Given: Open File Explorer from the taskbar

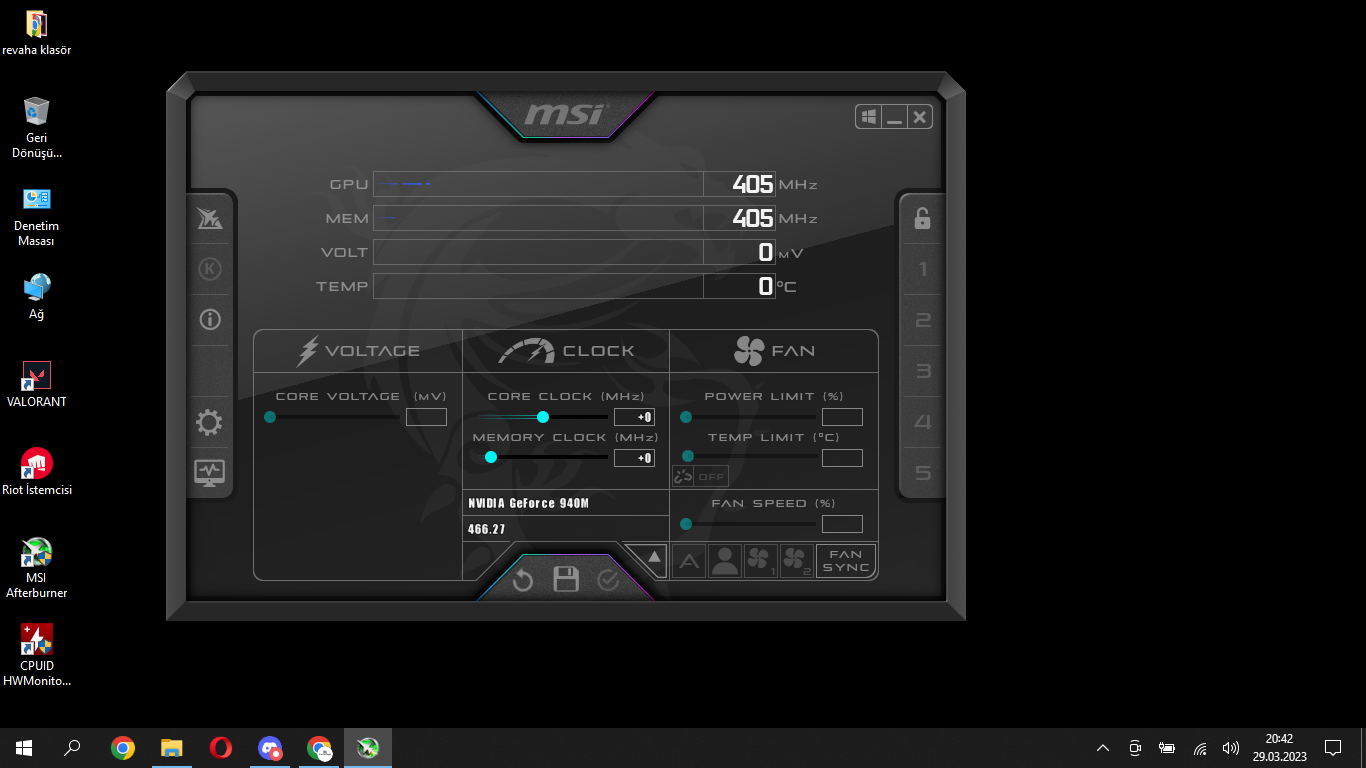Looking at the screenshot, I should coord(172,748).
